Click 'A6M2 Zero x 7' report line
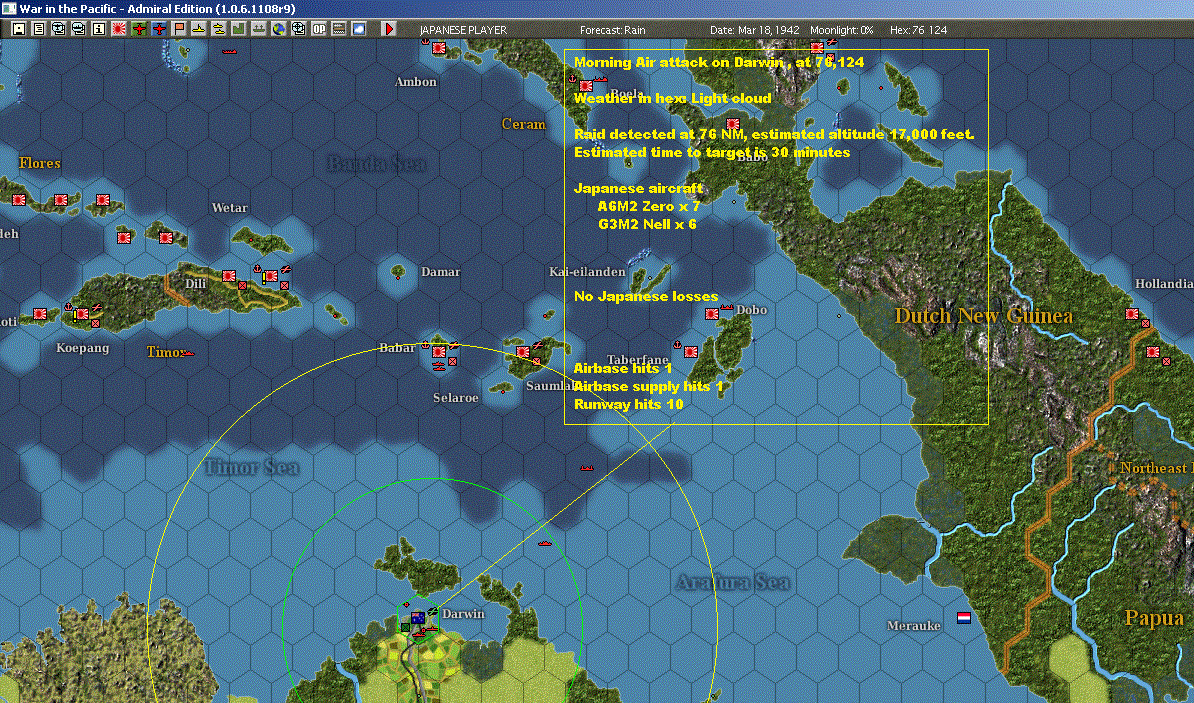 [x=649, y=206]
